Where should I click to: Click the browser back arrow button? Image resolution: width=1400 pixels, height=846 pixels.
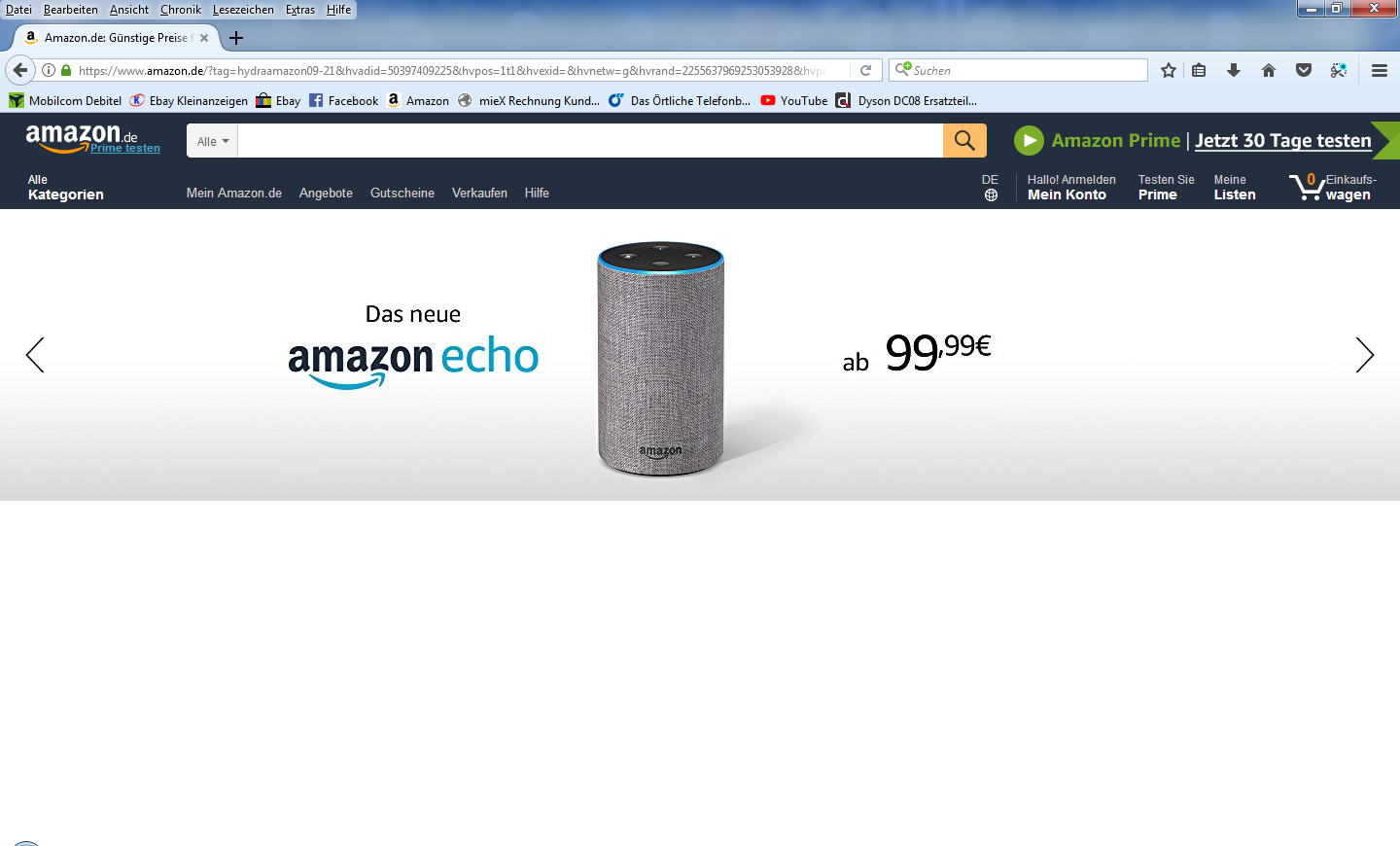20,70
